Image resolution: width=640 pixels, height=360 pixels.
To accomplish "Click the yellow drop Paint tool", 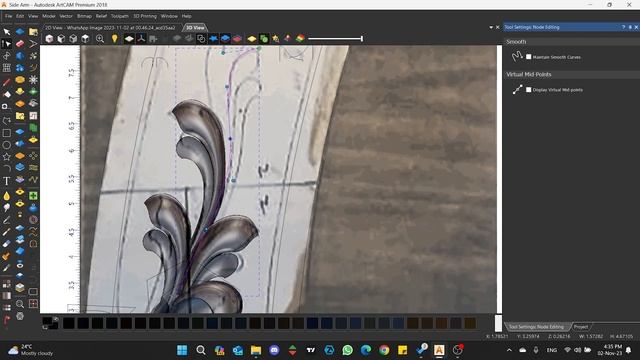I will (7, 196).
